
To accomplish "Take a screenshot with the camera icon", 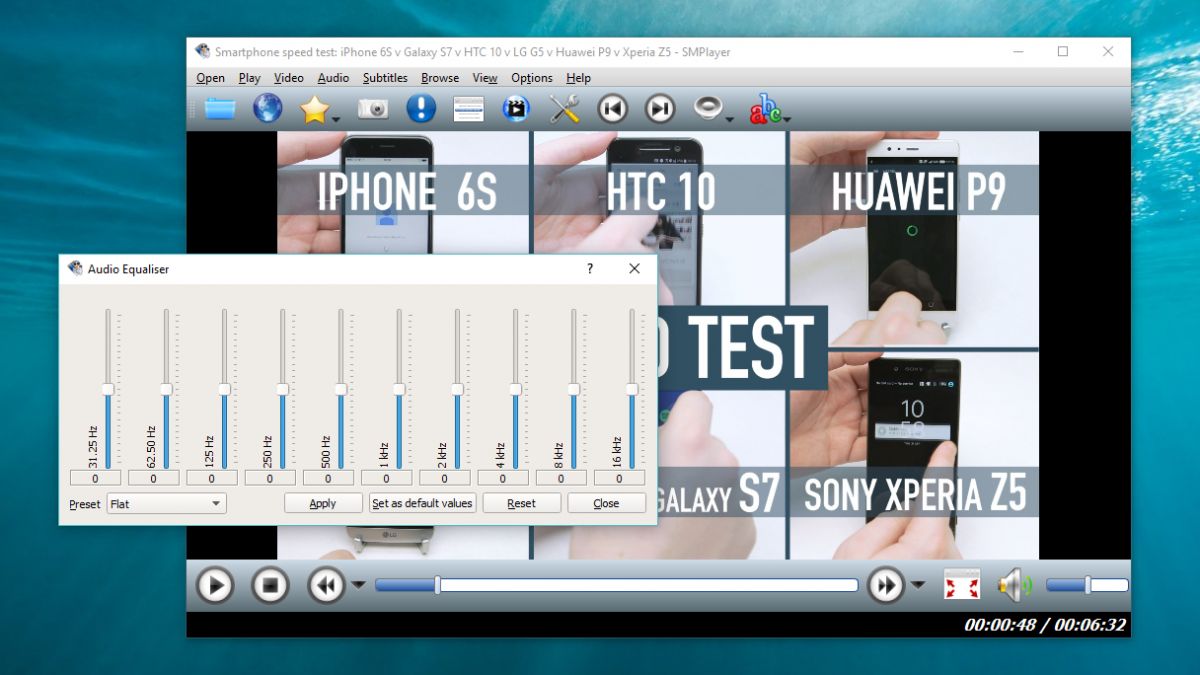I will [373, 109].
